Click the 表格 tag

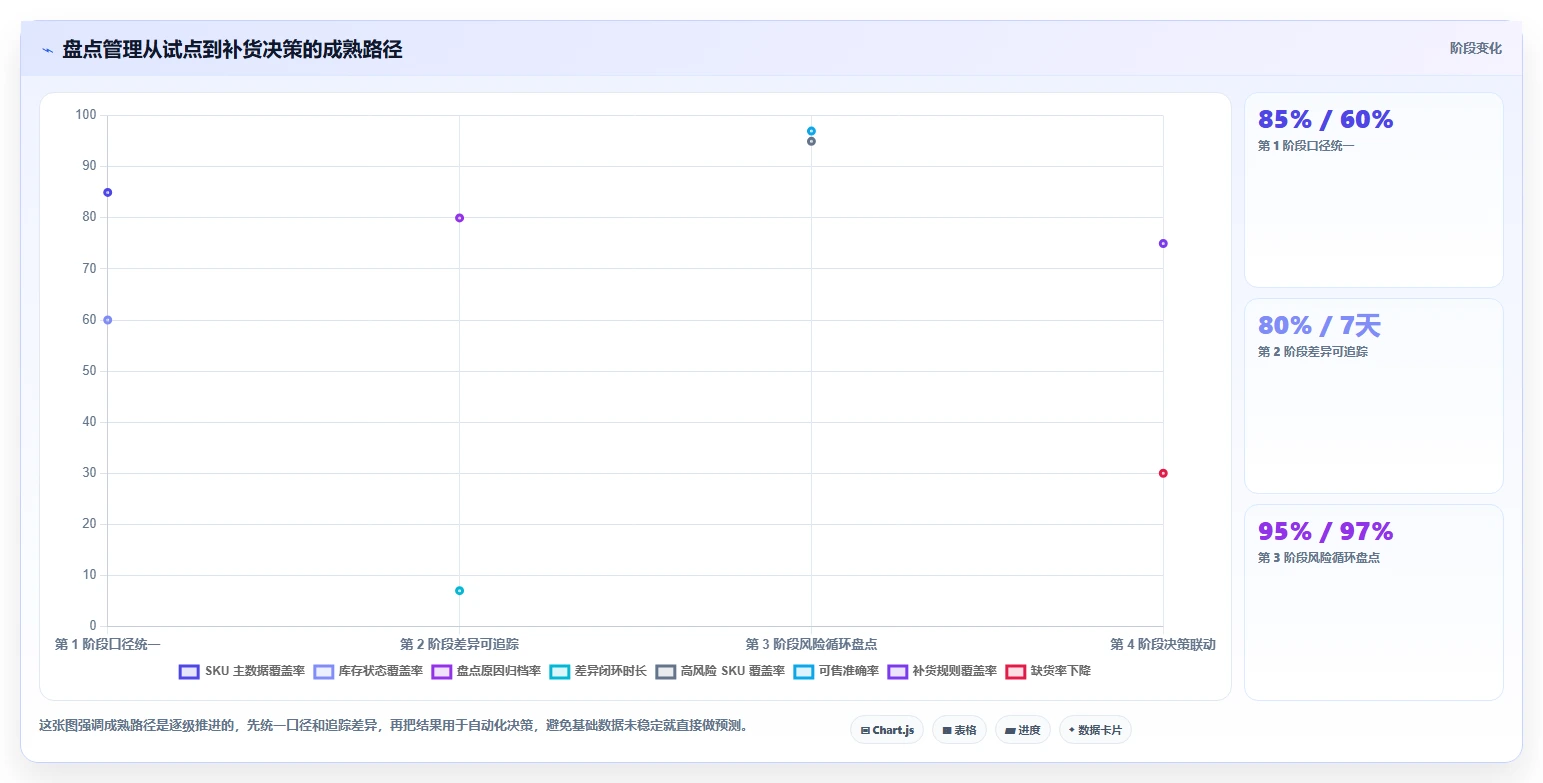(959, 730)
